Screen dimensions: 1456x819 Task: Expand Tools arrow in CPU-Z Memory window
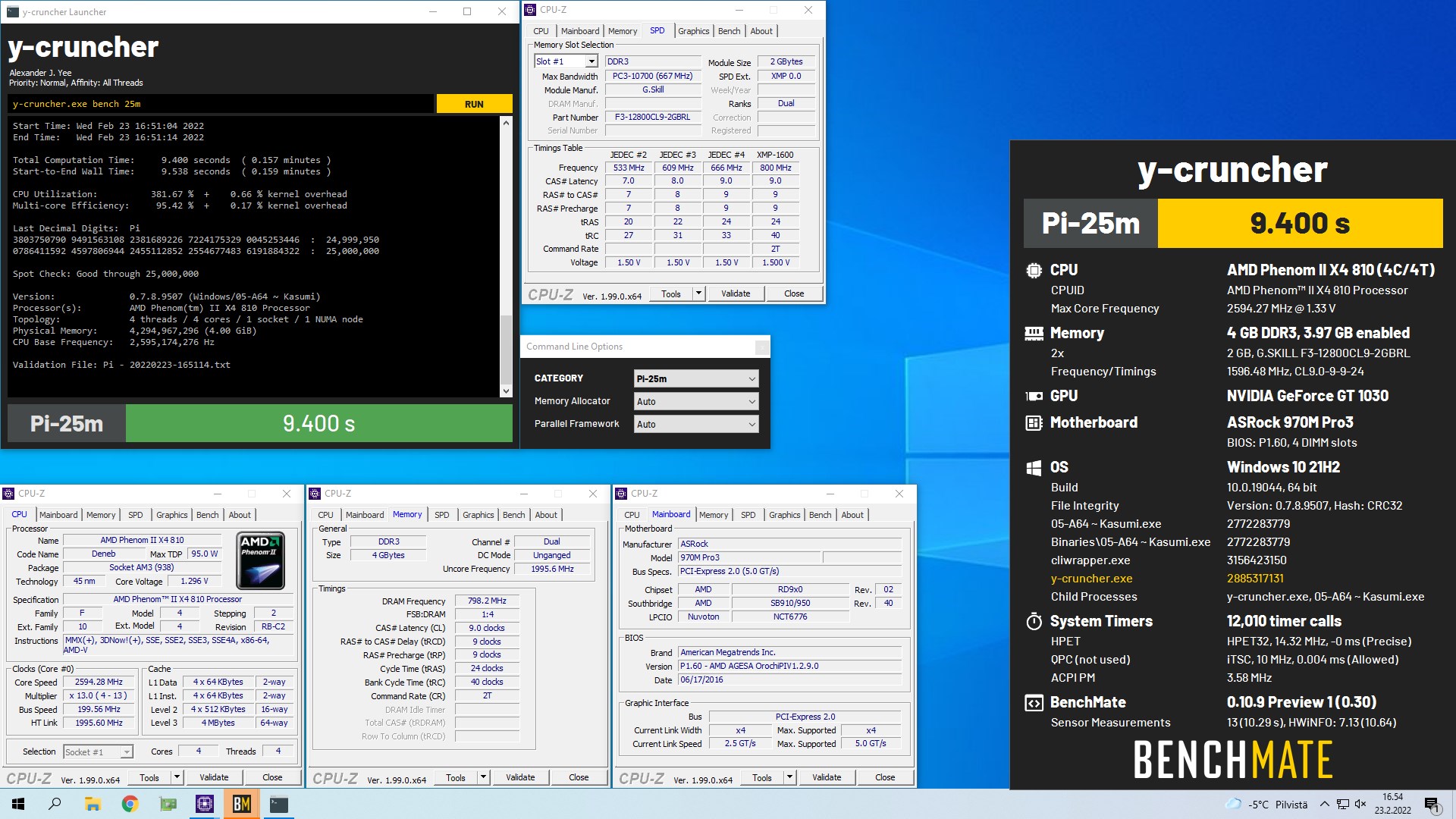(x=483, y=777)
